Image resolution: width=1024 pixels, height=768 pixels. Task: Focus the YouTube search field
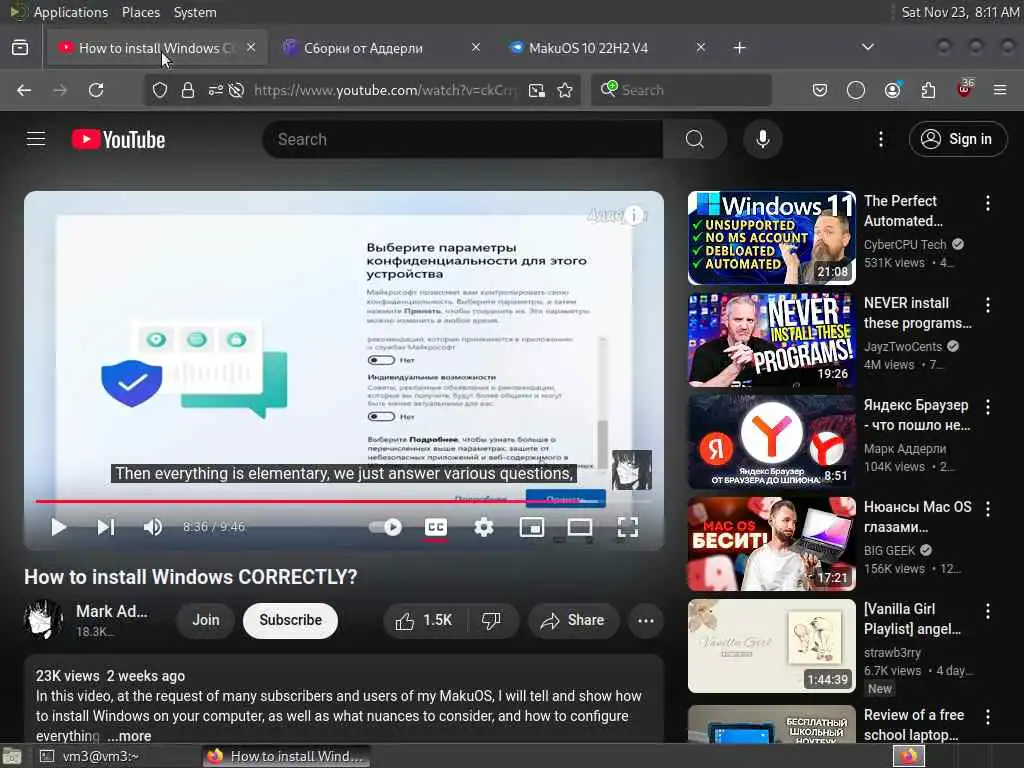tap(462, 139)
